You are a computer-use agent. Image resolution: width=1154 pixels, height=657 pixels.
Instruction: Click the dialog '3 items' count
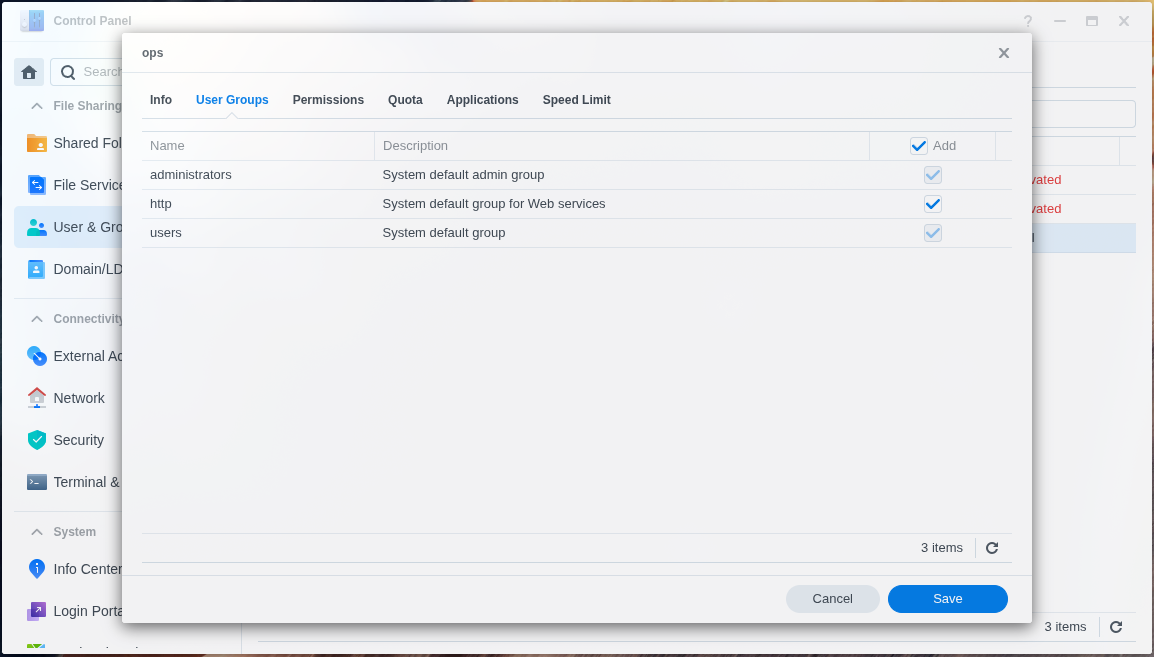[x=941, y=548]
